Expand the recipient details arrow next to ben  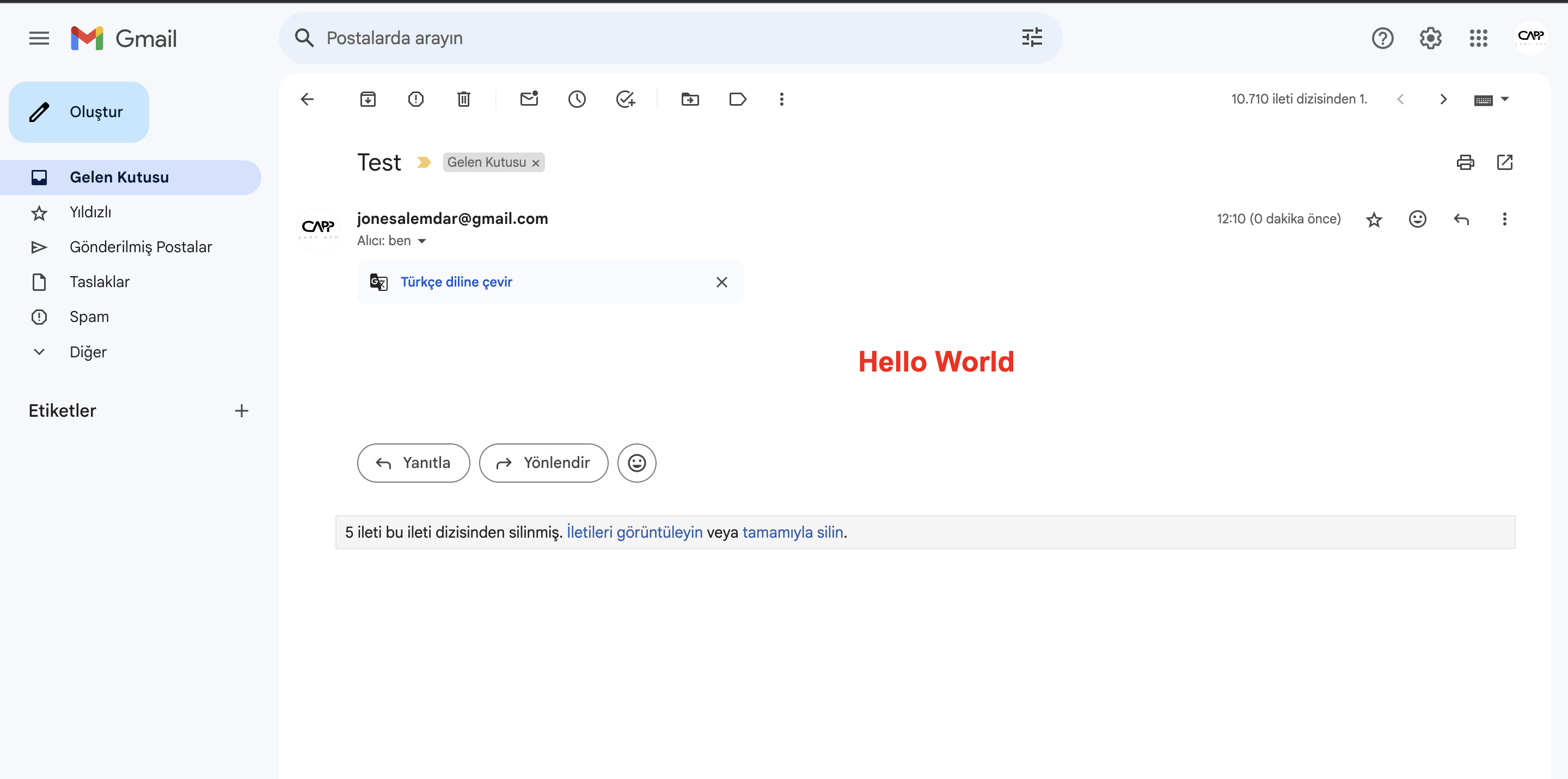(x=422, y=241)
